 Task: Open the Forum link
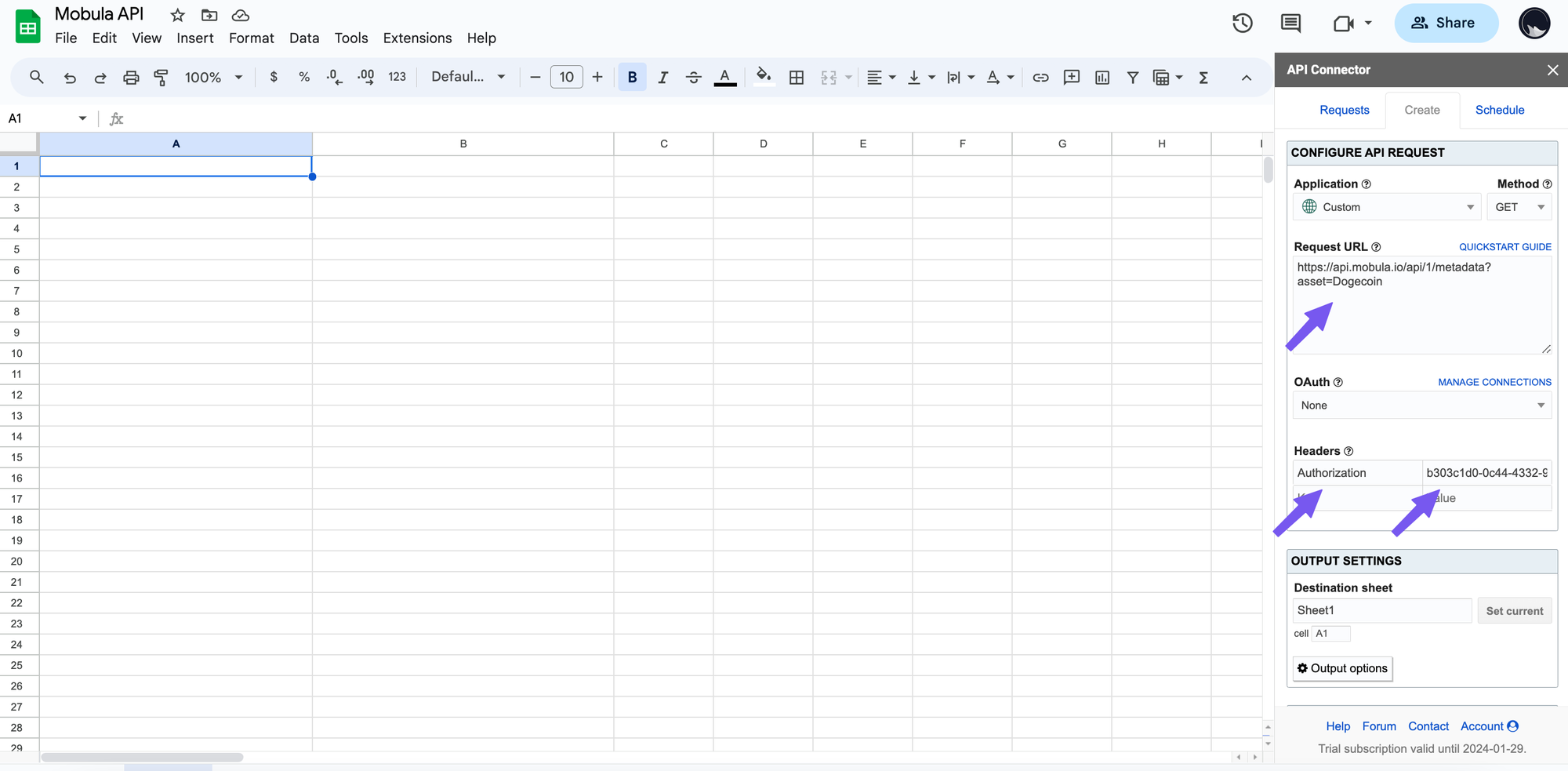point(1379,726)
